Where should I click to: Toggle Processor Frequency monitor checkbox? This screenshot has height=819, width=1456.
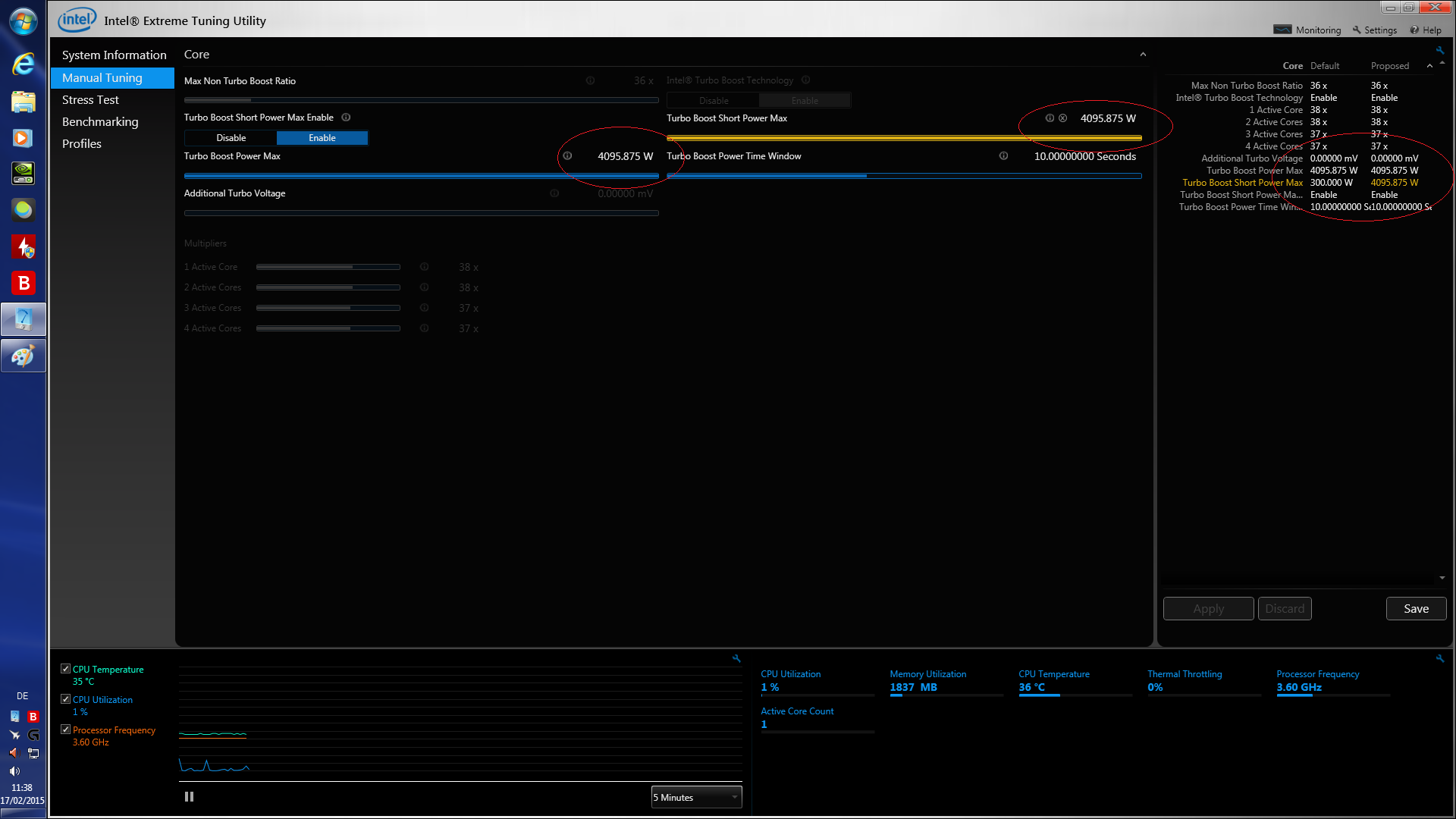[x=66, y=730]
